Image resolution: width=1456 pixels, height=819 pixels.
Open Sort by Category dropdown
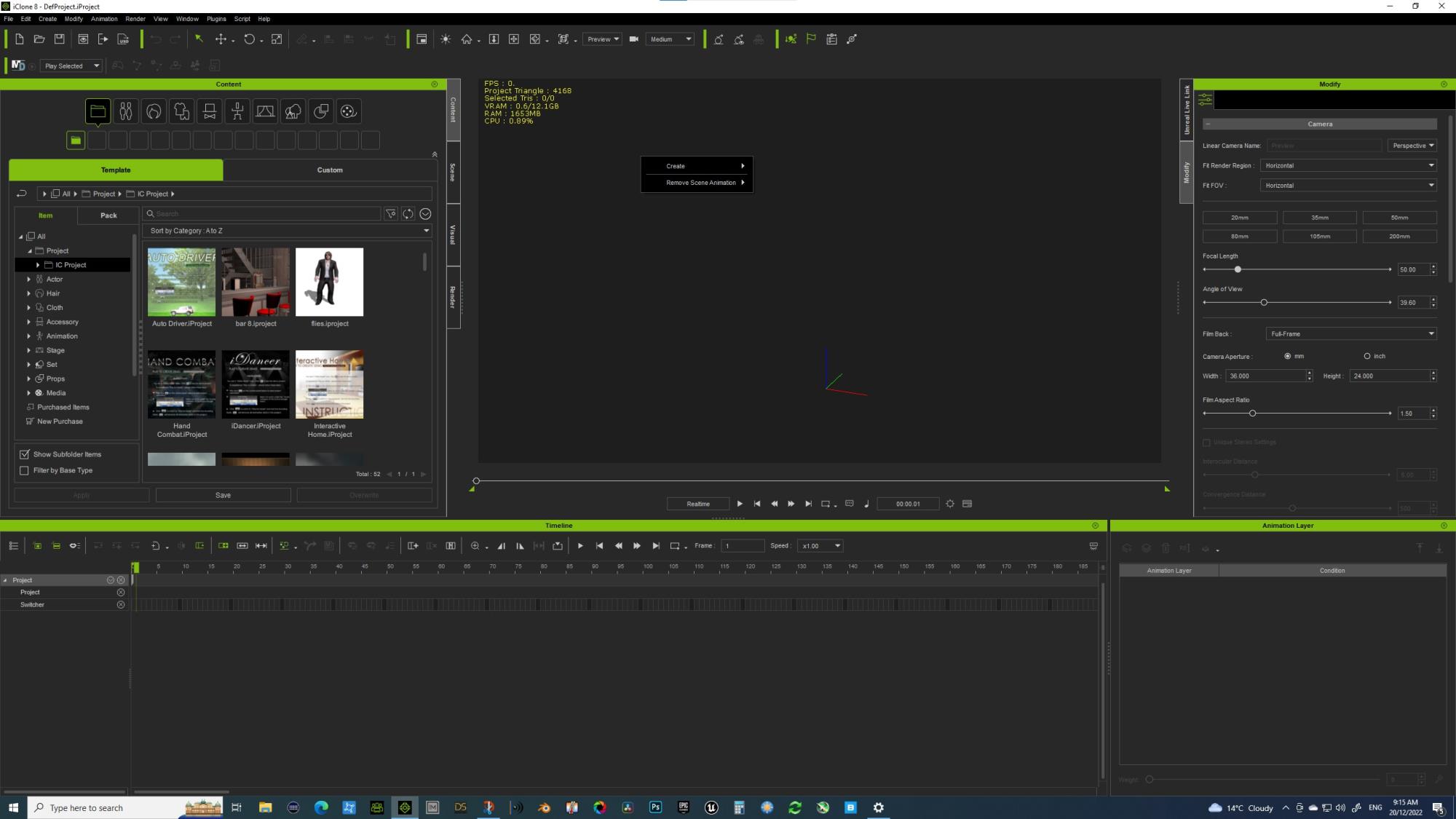pos(288,231)
